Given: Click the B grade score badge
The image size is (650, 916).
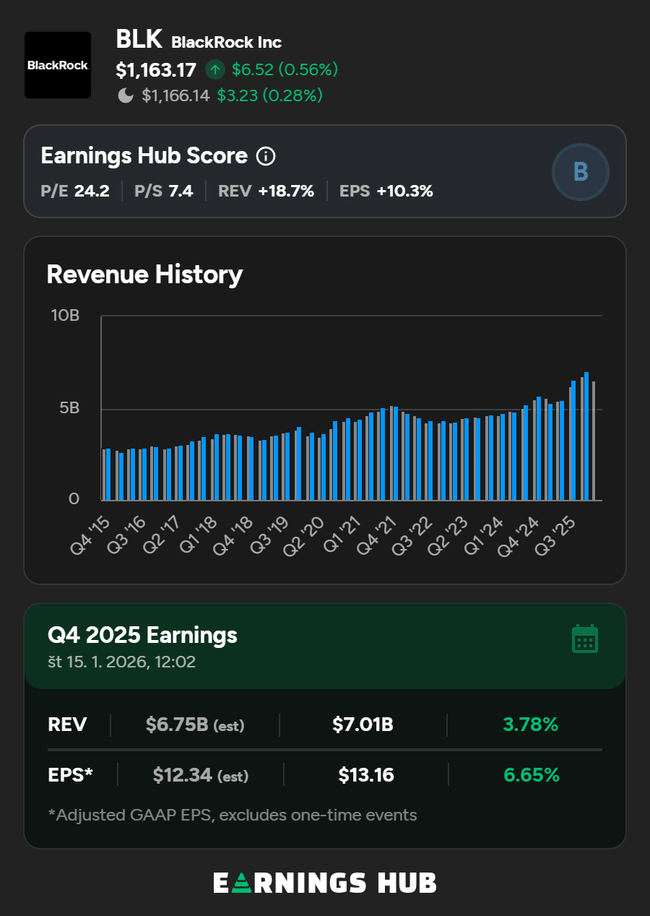Looking at the screenshot, I should click(580, 172).
